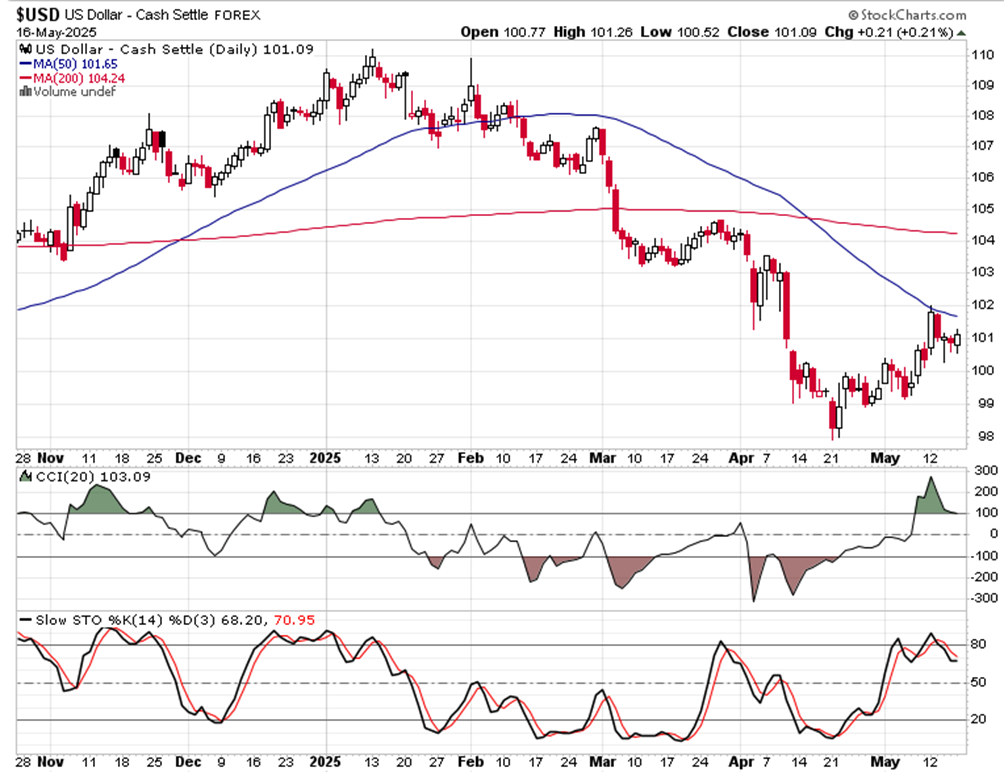The height and width of the screenshot is (772, 1004).
Task: Click the 80 level on stochastic scale
Action: (978, 645)
